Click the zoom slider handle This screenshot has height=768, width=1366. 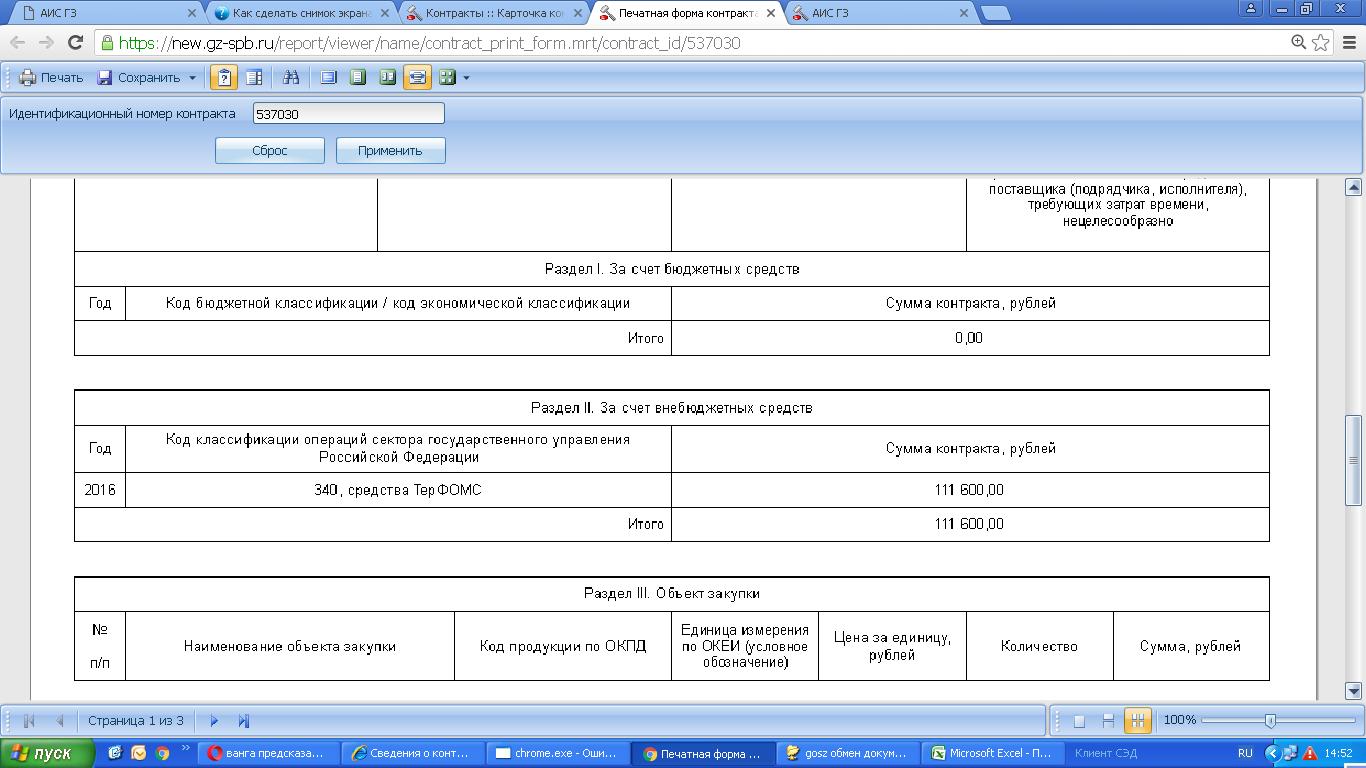1270,720
